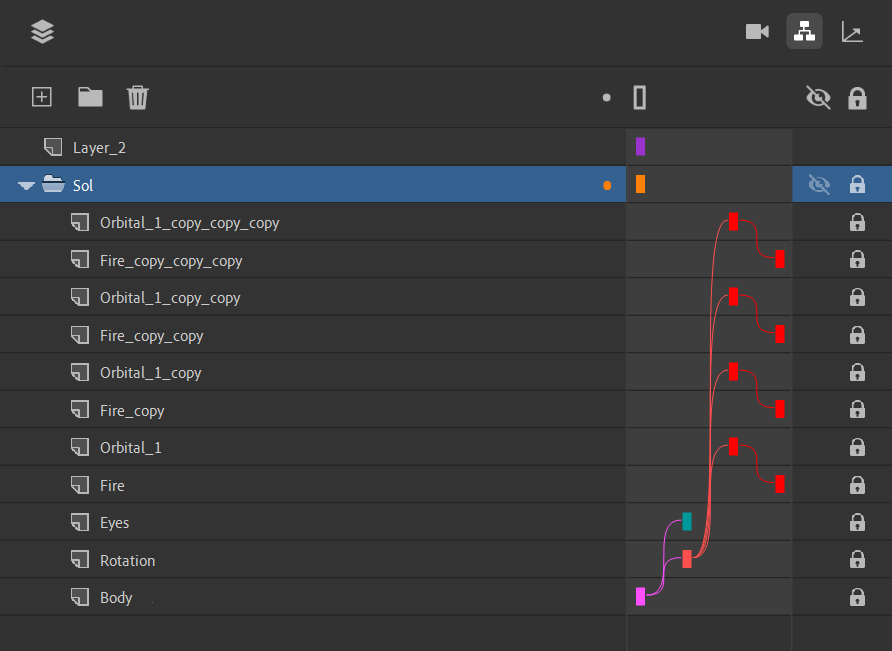
Task: Show the hidden Sol folder layer
Action: pos(819,184)
